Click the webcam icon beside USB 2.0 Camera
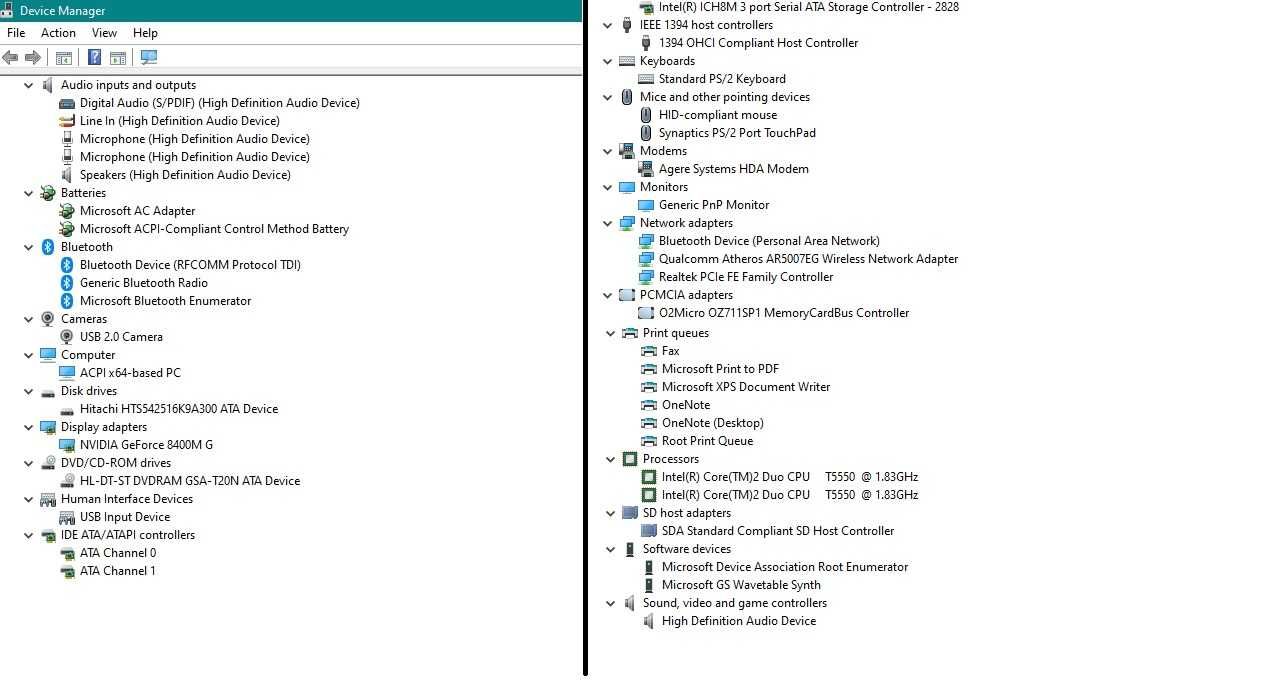 67,337
